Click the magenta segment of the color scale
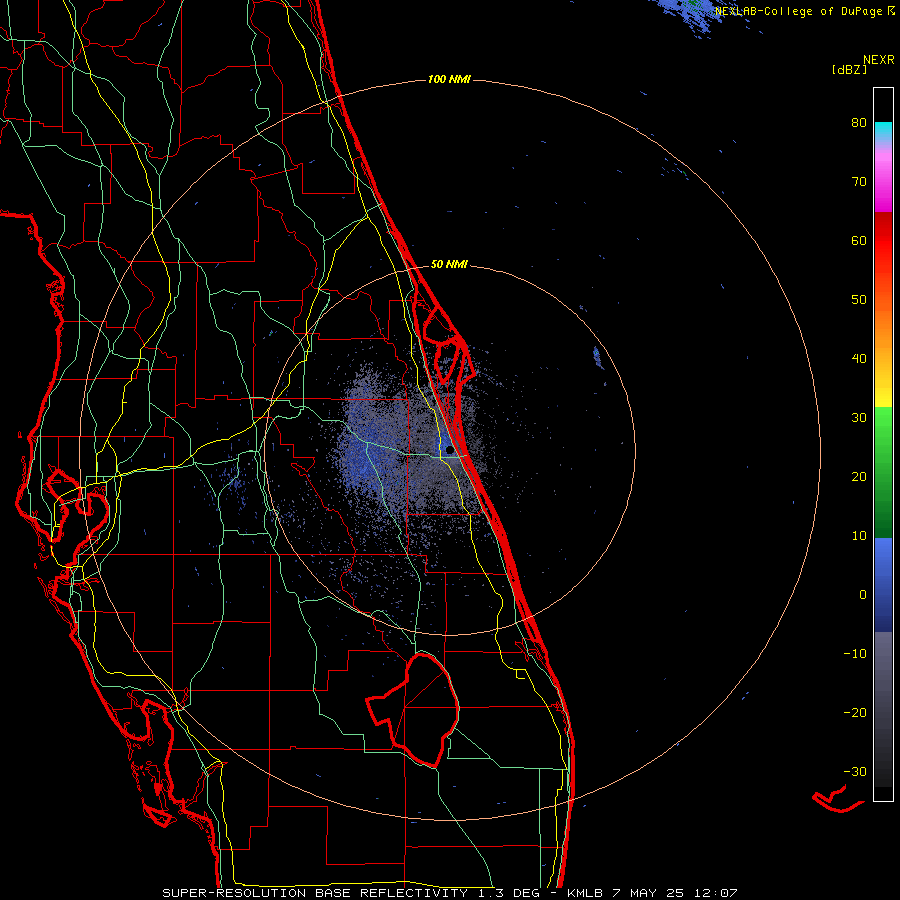Viewport: 900px width, 900px height. (883, 181)
